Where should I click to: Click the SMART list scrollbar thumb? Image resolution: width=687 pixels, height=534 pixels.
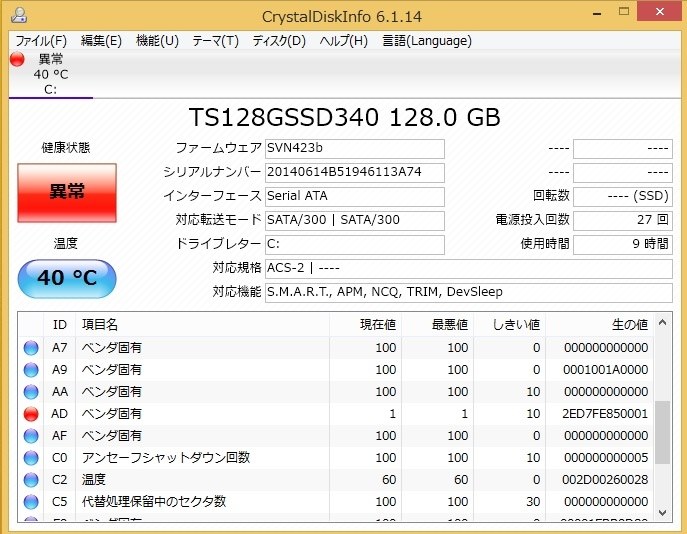(662, 432)
